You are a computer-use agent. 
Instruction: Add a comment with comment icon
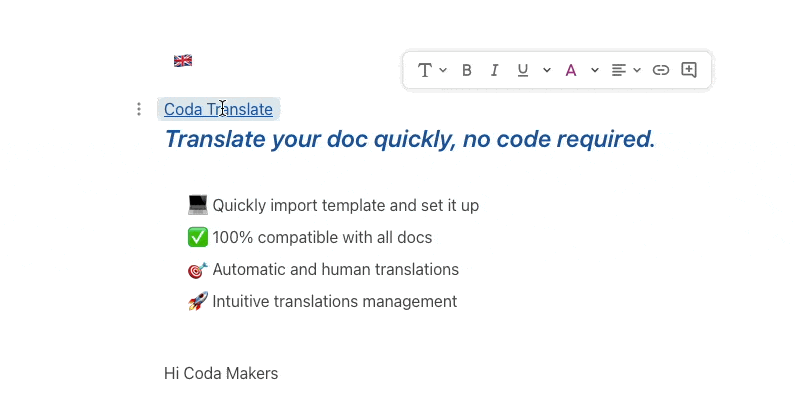[x=688, y=70]
